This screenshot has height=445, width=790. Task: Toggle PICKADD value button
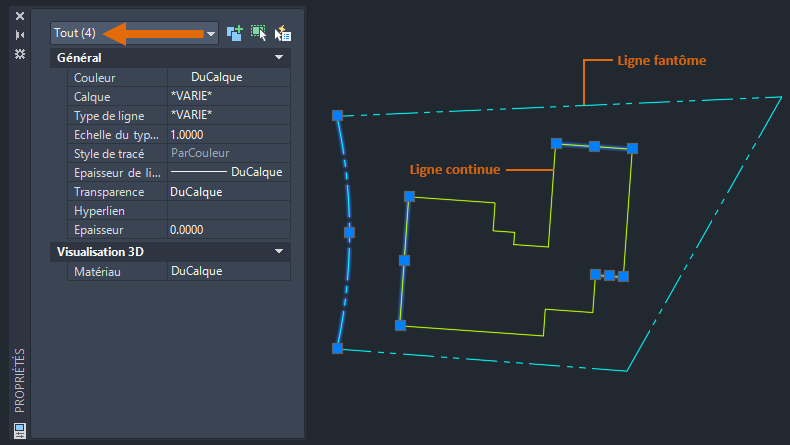click(235, 33)
